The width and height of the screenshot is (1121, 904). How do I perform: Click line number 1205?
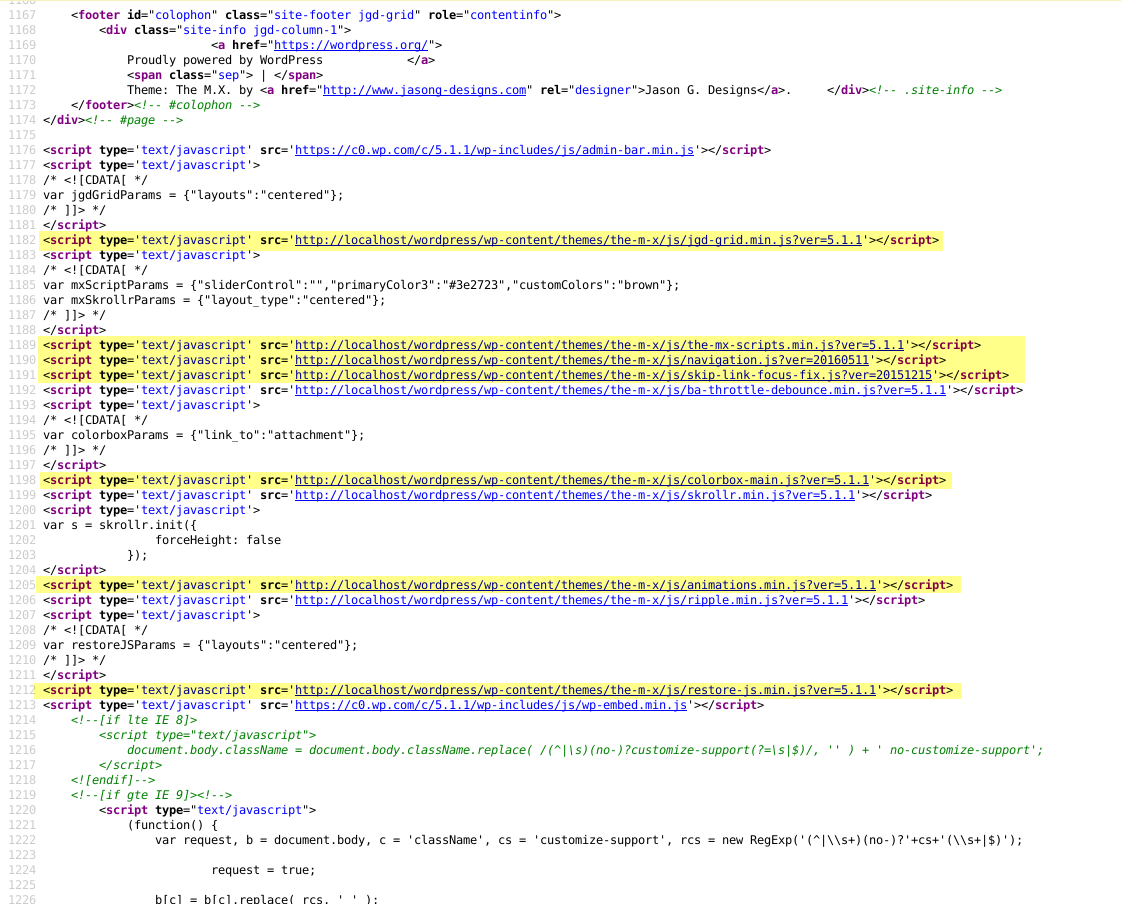tap(22, 586)
